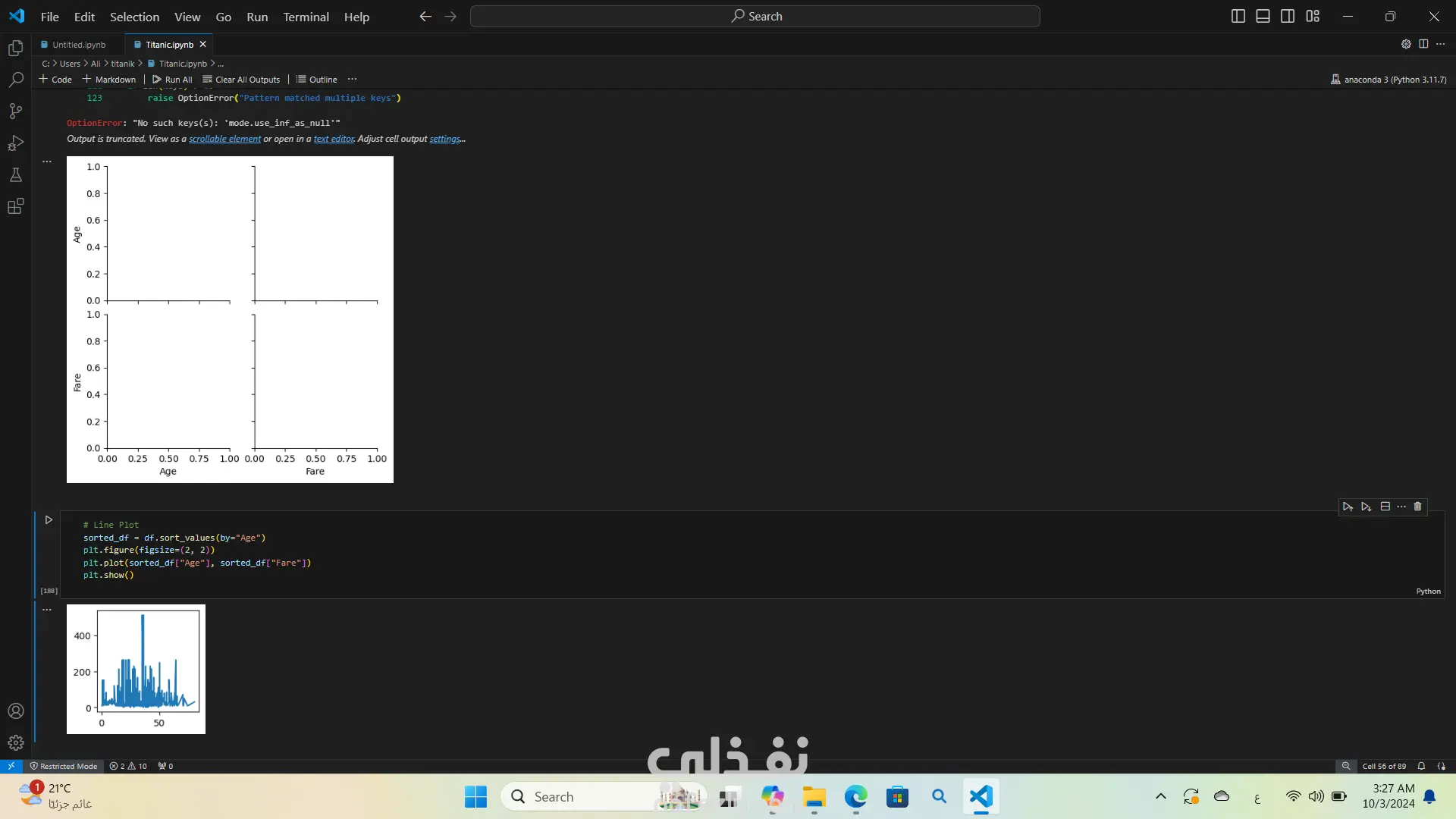Open the Extensions view
The height and width of the screenshot is (819, 1456).
(x=16, y=206)
